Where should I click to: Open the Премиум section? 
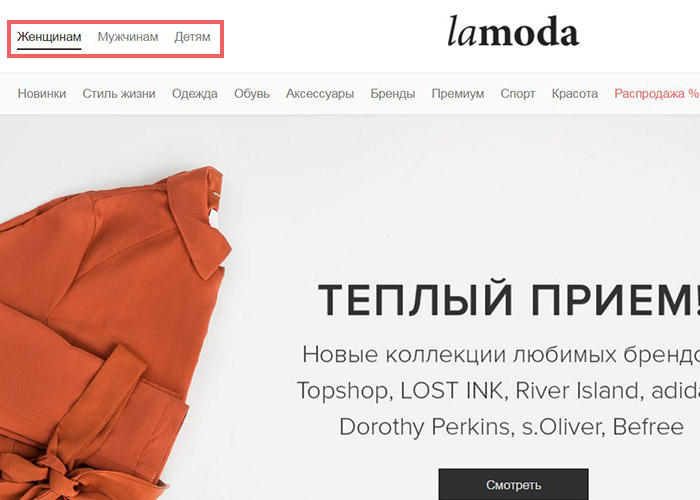point(458,94)
